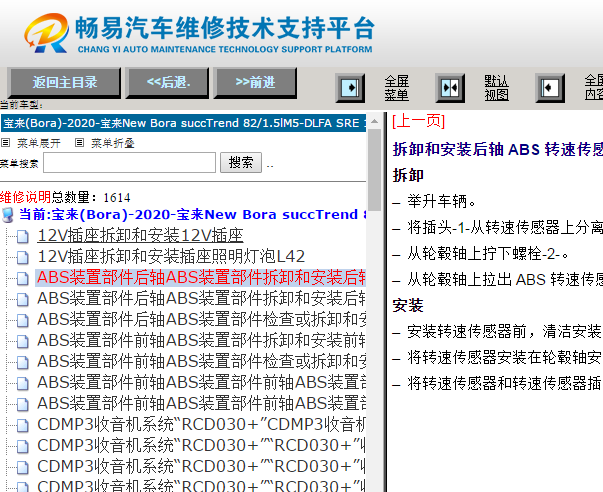Click the scroll-up arrow of menu panel

point(374,121)
